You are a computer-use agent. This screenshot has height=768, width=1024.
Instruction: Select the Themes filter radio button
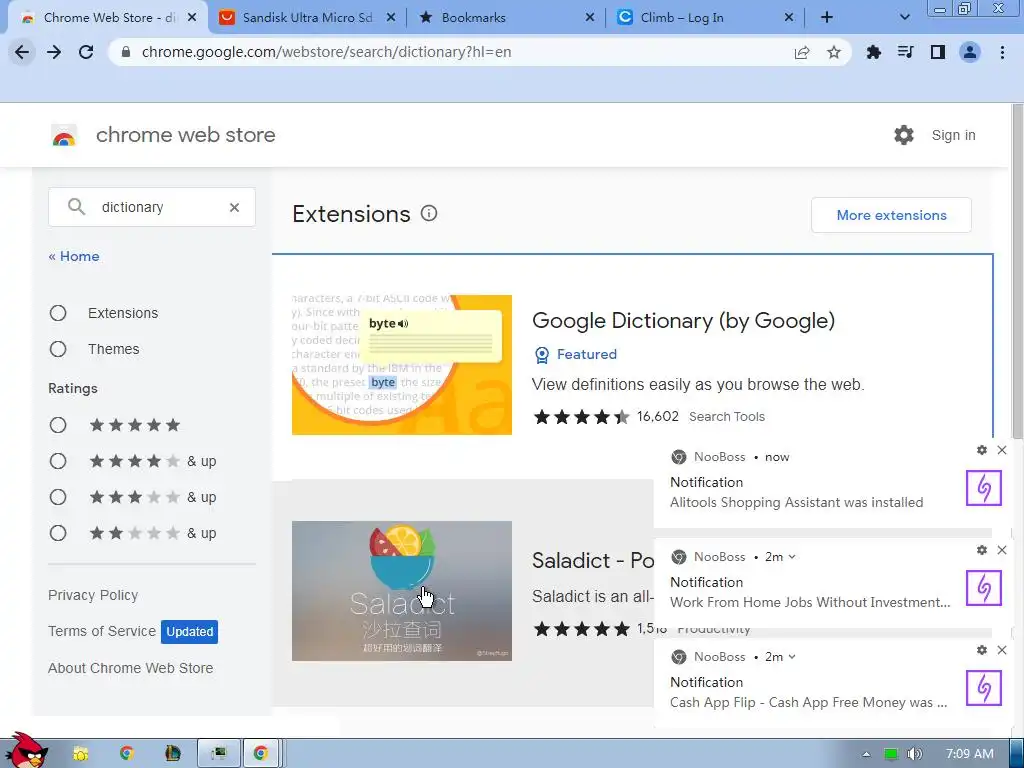click(58, 349)
